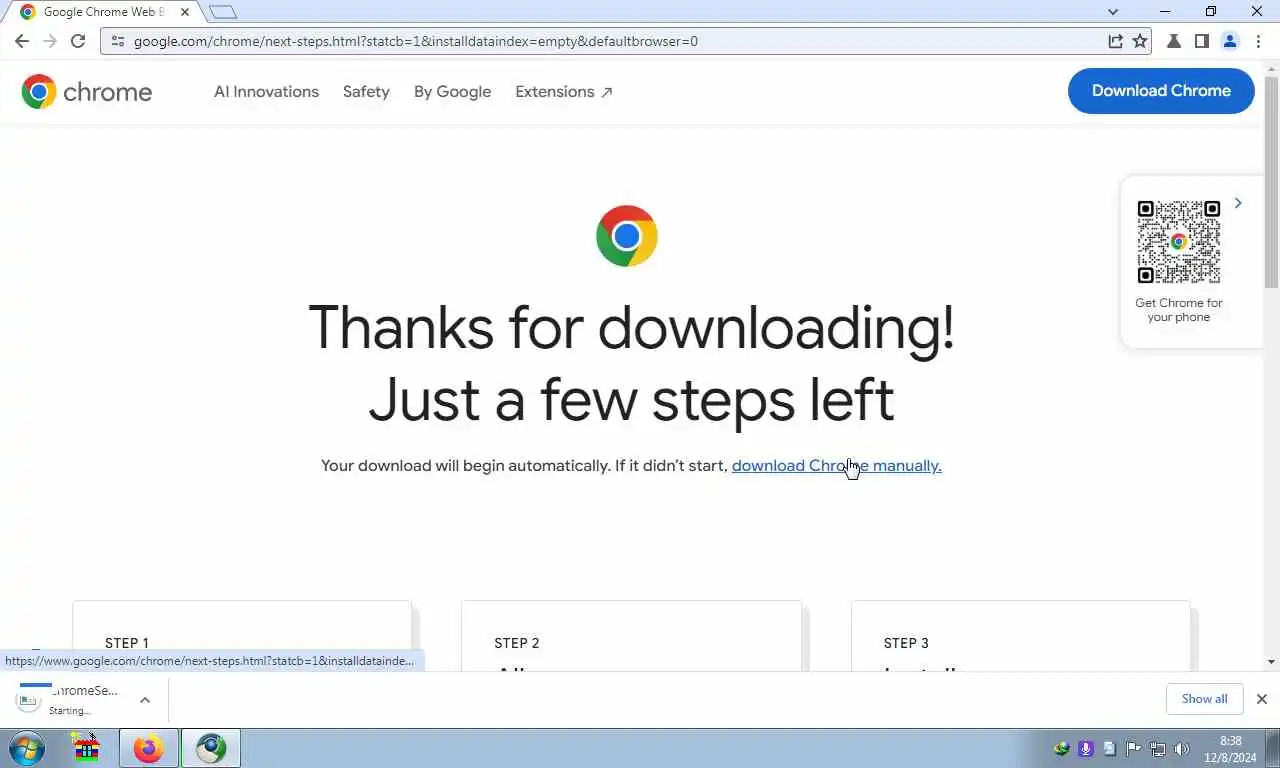
Task: Go back to the previous page
Action: coord(22,41)
